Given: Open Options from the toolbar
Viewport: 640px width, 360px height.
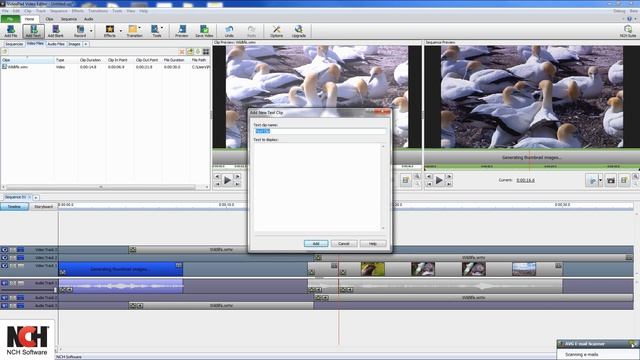Looking at the screenshot, I should tap(276, 31).
